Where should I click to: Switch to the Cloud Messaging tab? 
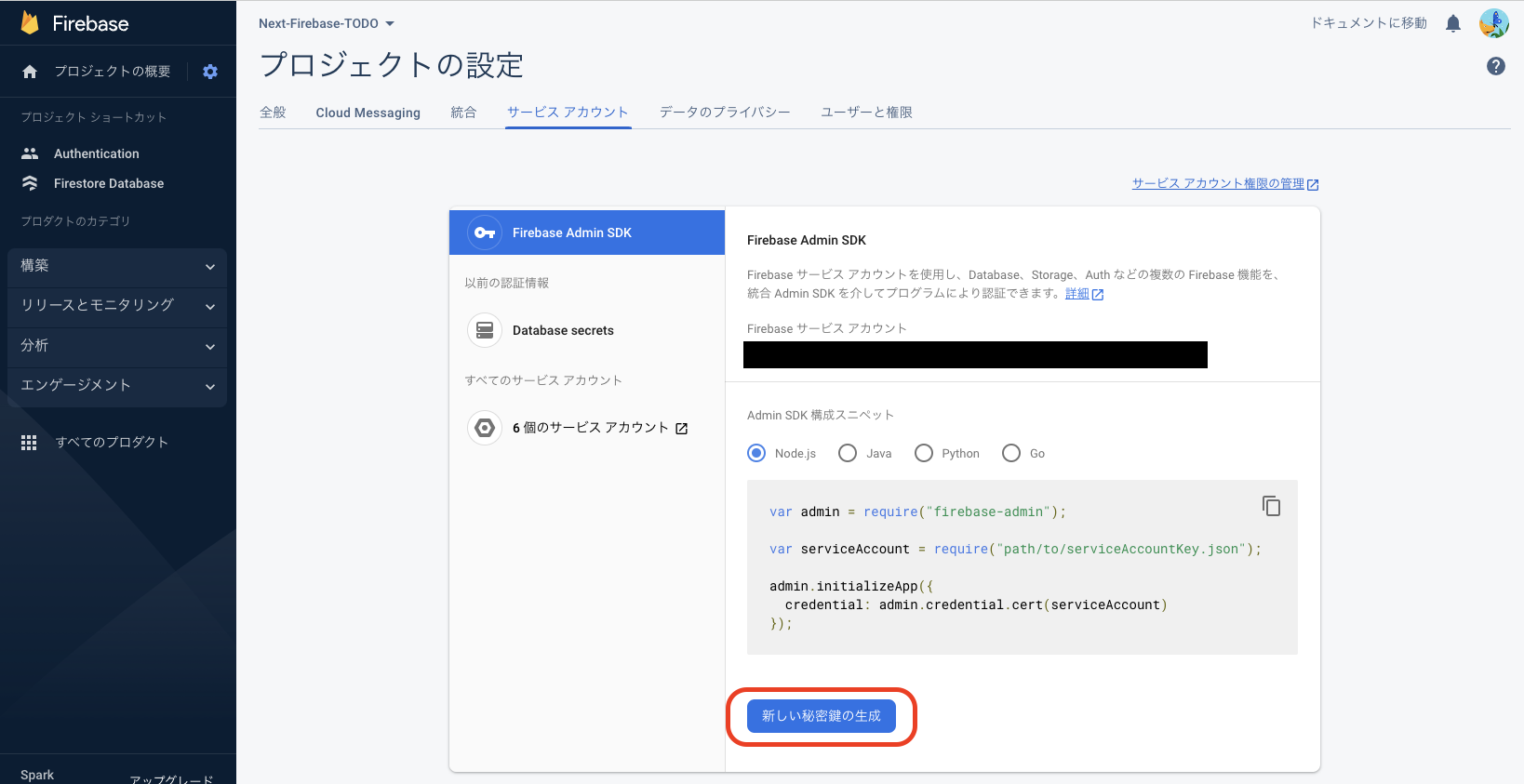click(x=368, y=113)
